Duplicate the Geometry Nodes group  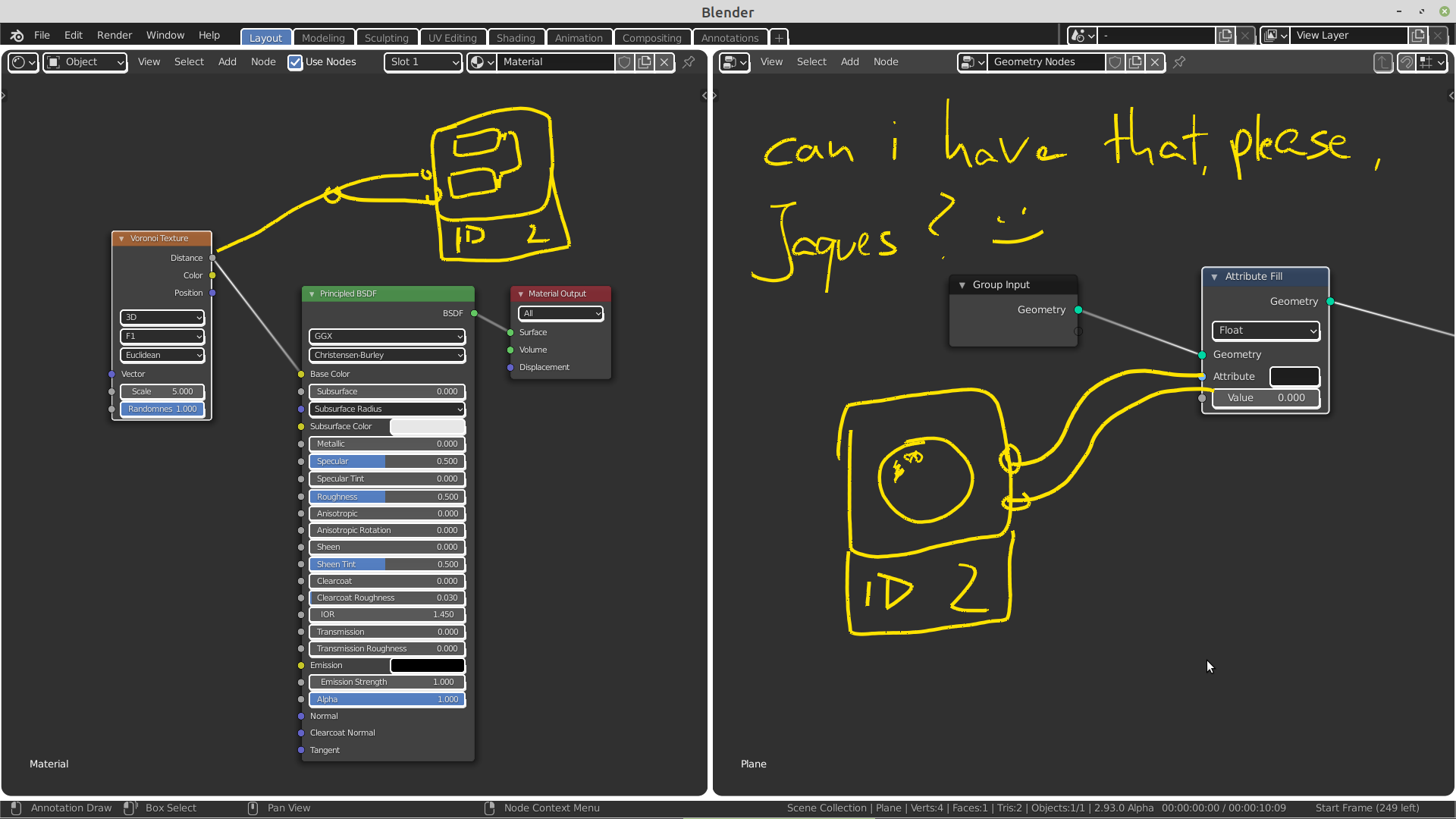pos(1135,62)
